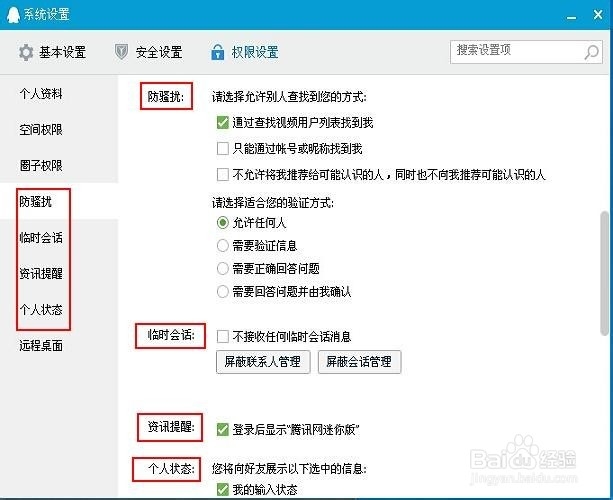The width and height of the screenshot is (613, 500).
Task: Open the 屏蔽会话管理 button
Action: 359,362
